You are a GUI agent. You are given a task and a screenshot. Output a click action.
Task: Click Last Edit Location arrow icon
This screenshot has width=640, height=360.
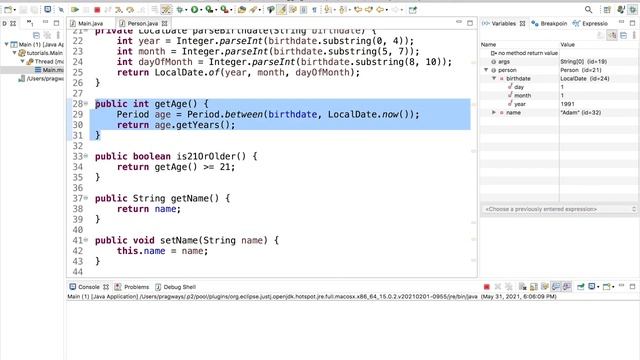tap(358, 9)
